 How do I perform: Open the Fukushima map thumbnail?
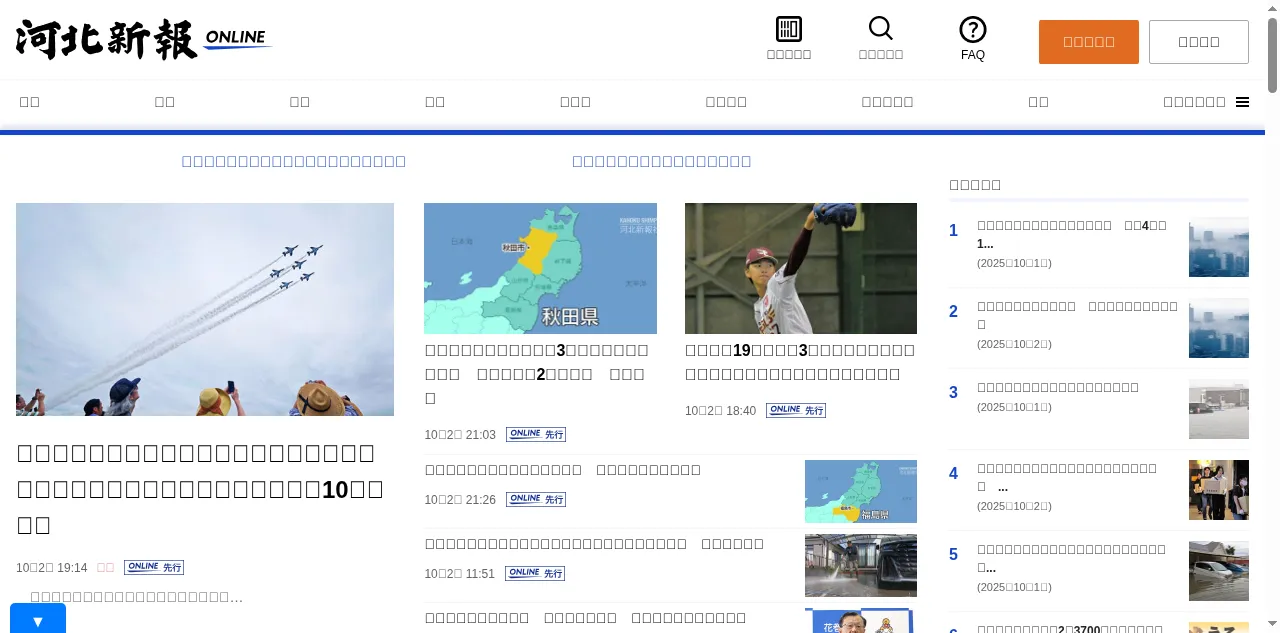(x=861, y=491)
